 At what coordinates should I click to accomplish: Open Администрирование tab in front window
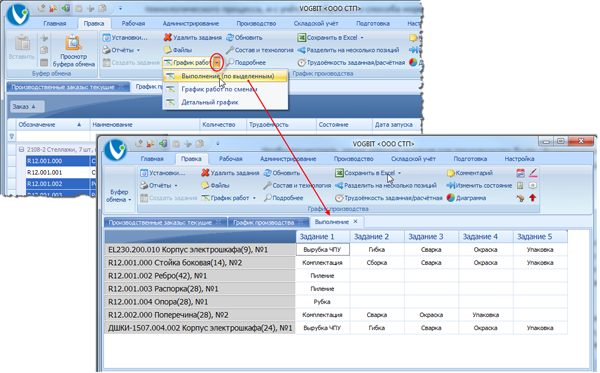(x=288, y=159)
